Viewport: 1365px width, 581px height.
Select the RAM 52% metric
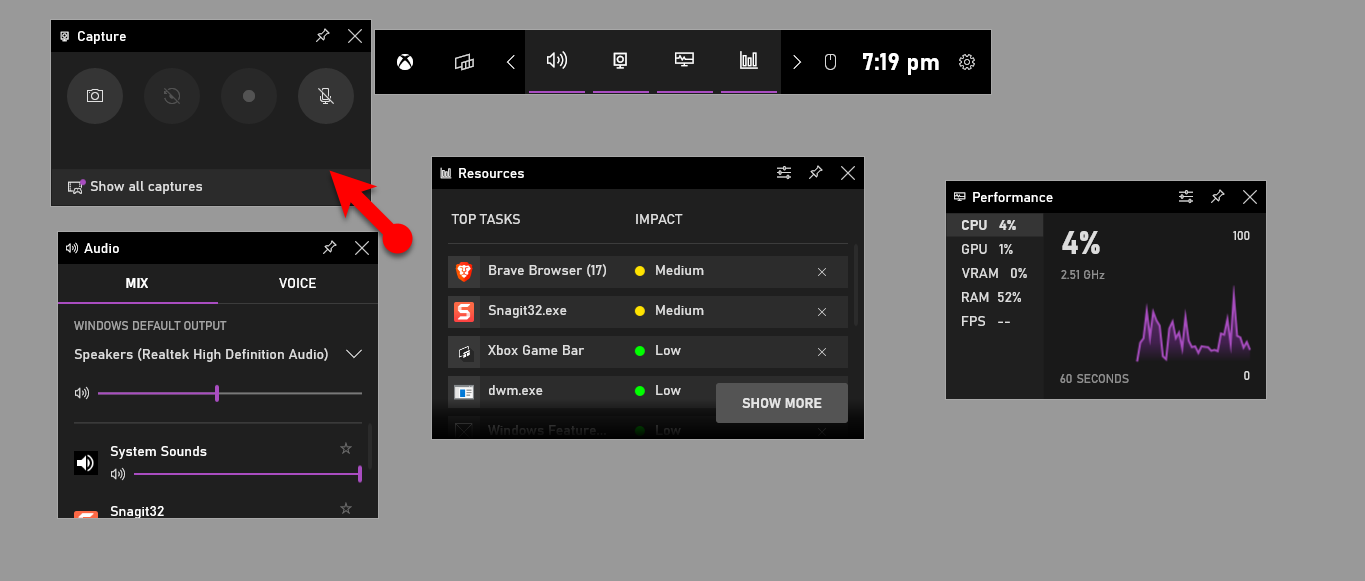point(995,297)
